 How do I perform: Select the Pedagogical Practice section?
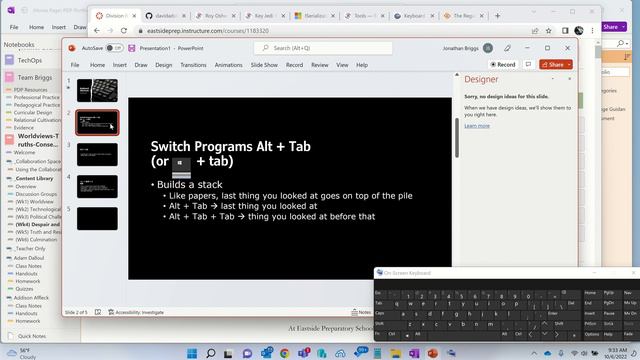pos(37,105)
